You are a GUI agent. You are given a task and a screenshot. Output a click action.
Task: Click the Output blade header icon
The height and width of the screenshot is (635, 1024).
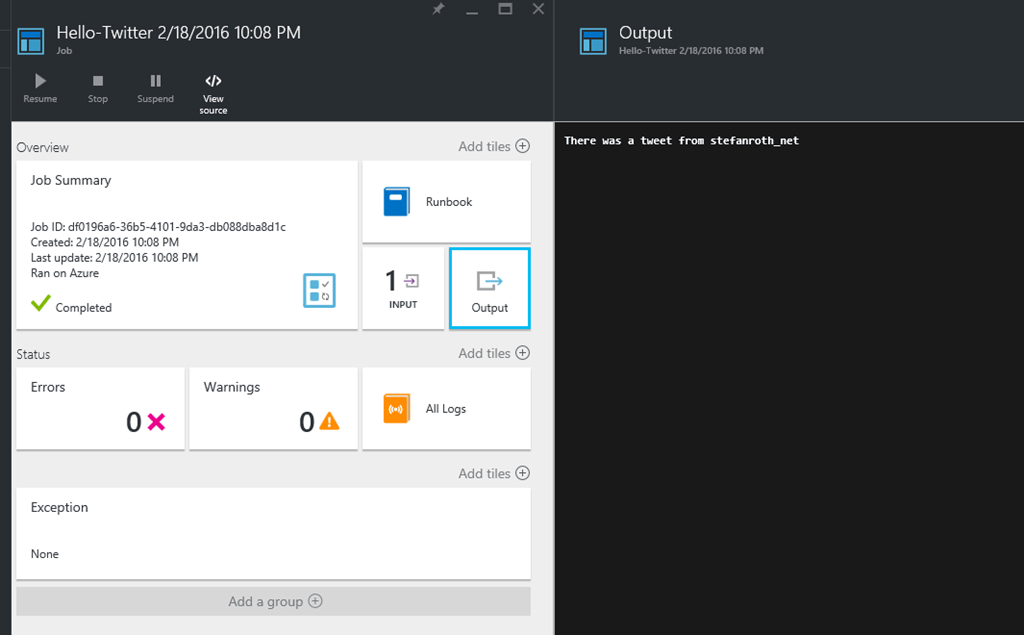[x=593, y=41]
